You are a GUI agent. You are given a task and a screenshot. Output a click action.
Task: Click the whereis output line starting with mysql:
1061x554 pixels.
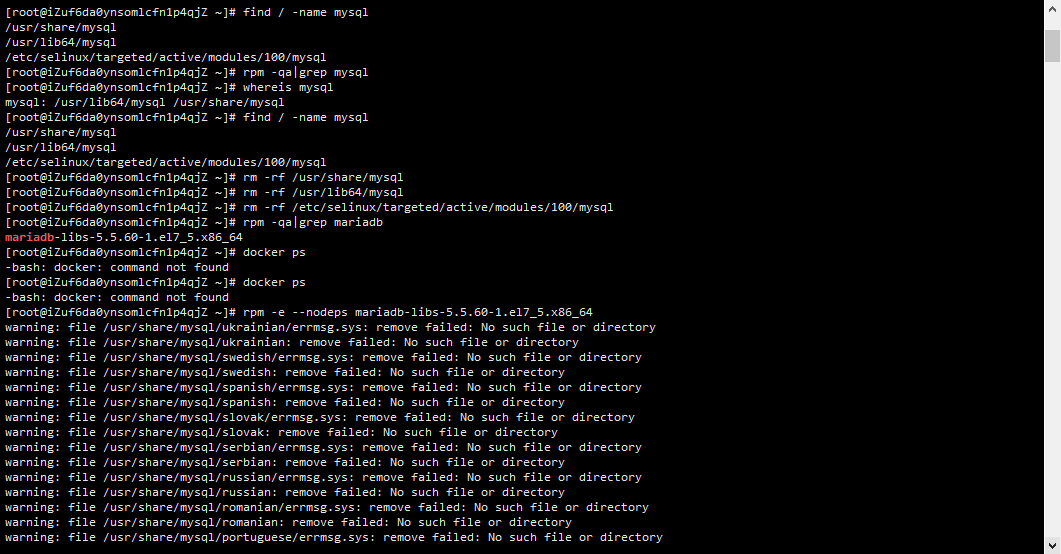pyautogui.click(x=145, y=102)
